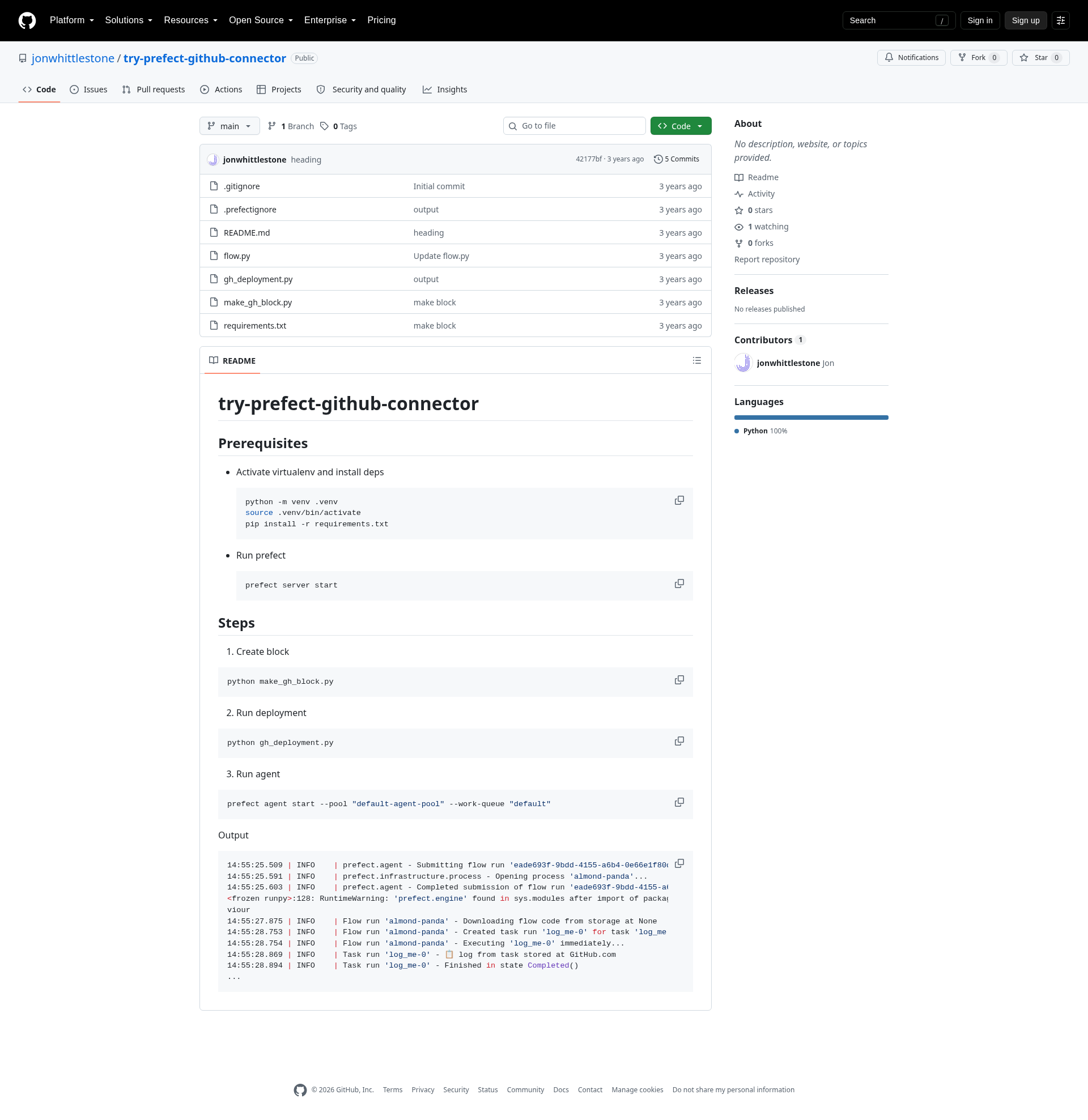This screenshot has width=1088, height=1120.
Task: Switch to the Issues tab
Action: point(88,90)
